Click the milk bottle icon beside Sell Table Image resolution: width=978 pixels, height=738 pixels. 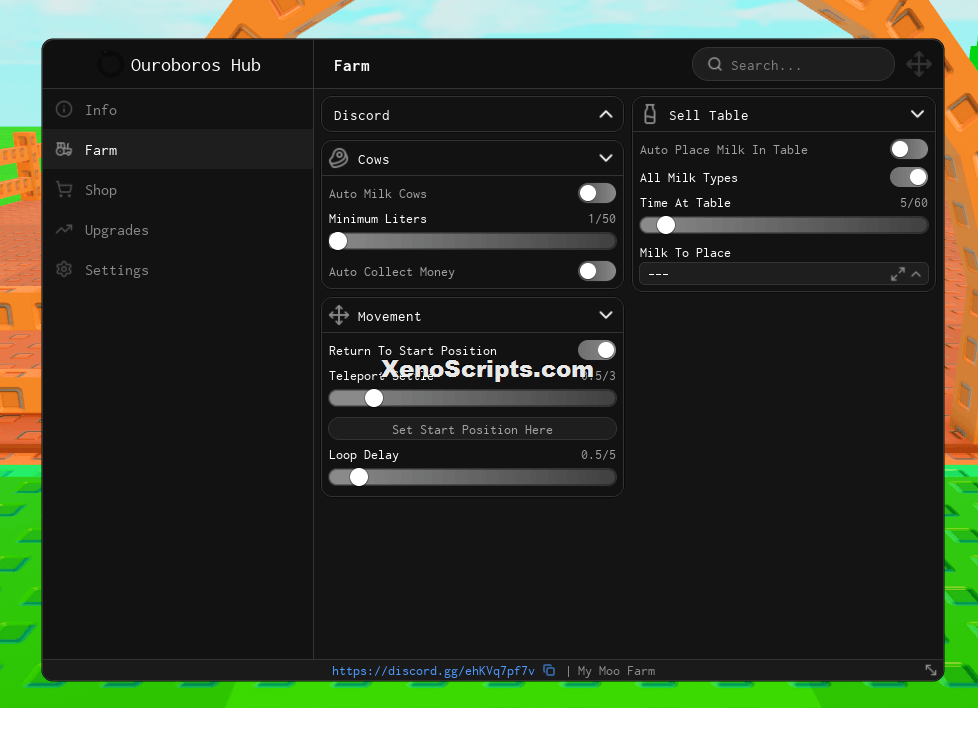649,114
